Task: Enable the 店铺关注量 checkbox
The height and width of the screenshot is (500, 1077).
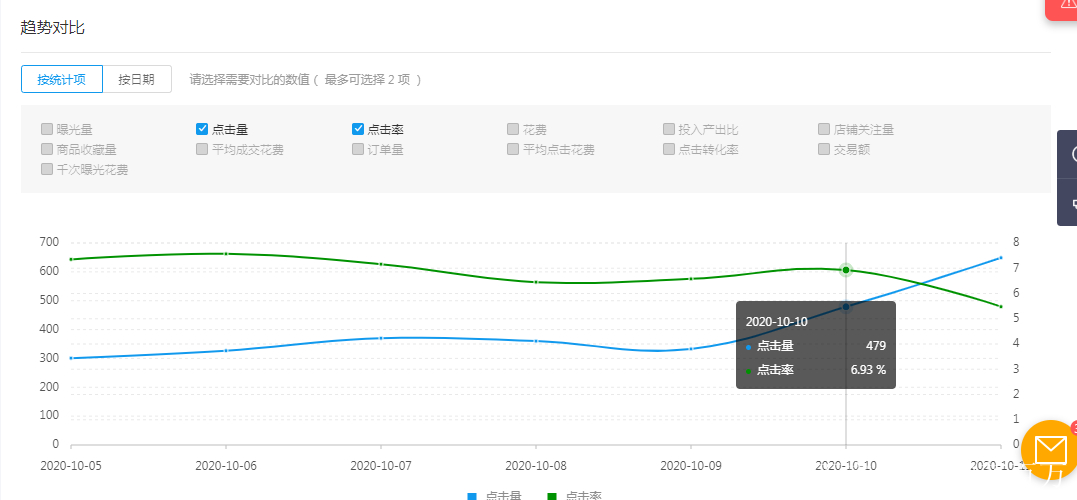Action: coord(824,128)
